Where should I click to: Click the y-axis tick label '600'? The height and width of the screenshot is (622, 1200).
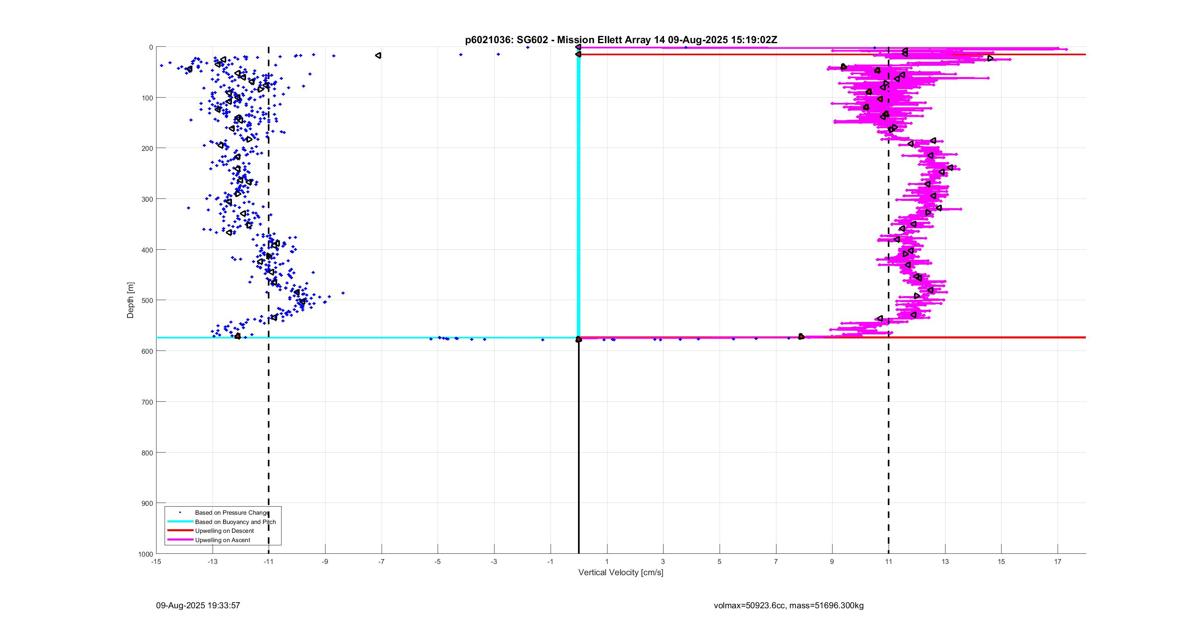(146, 351)
